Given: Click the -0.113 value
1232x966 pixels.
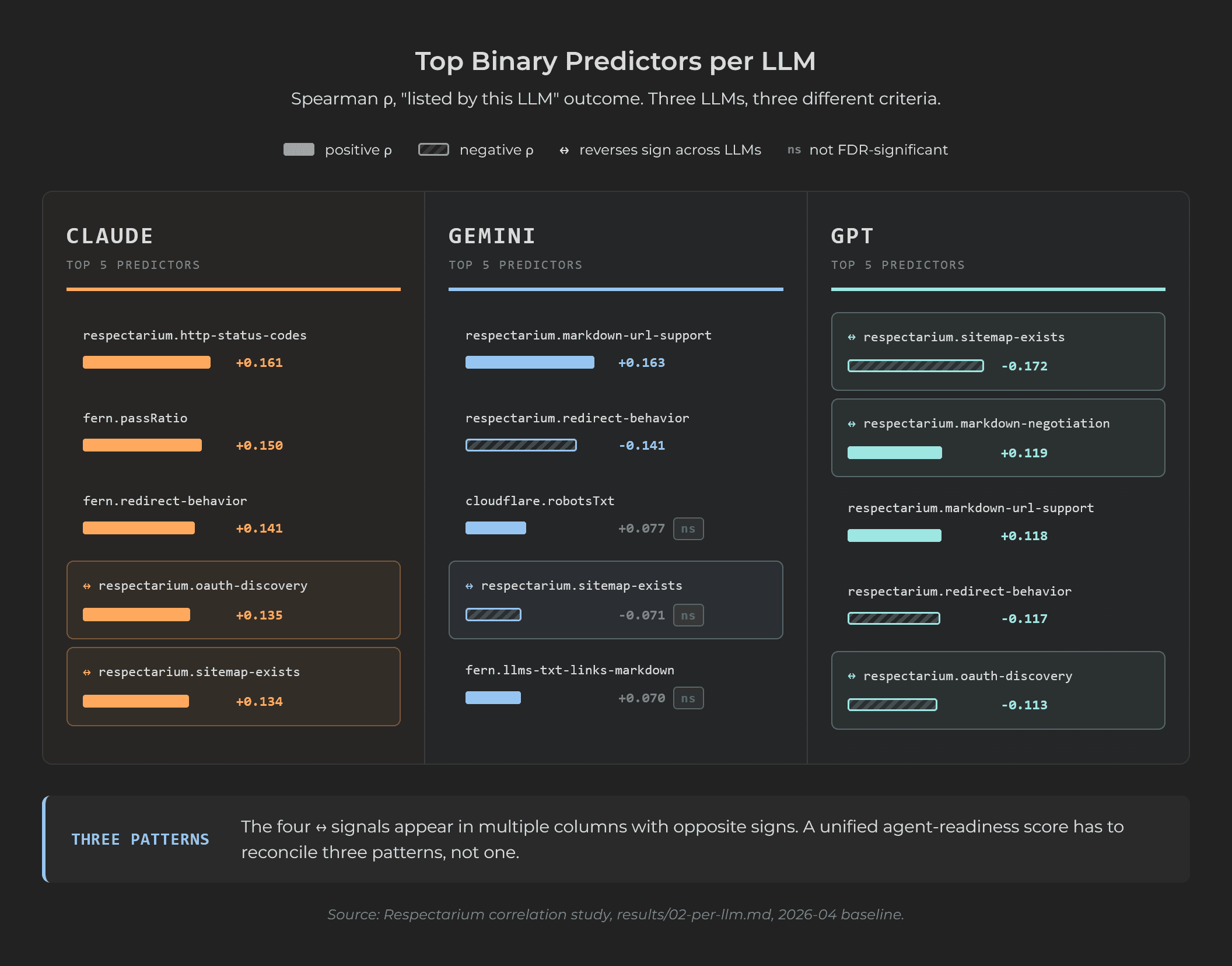Looking at the screenshot, I should 1024,705.
